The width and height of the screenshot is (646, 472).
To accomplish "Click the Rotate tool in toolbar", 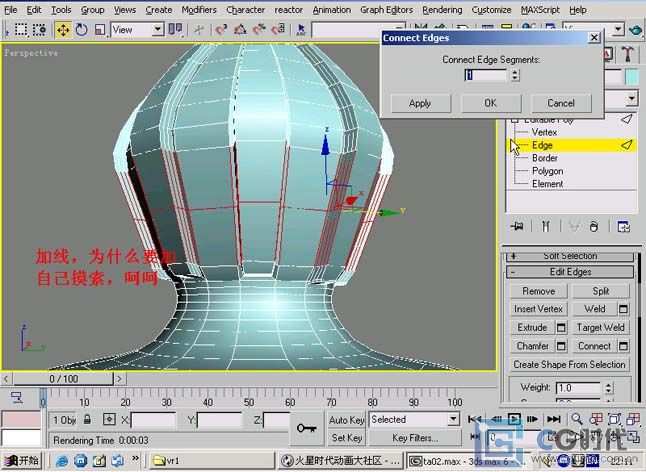I will point(81,30).
